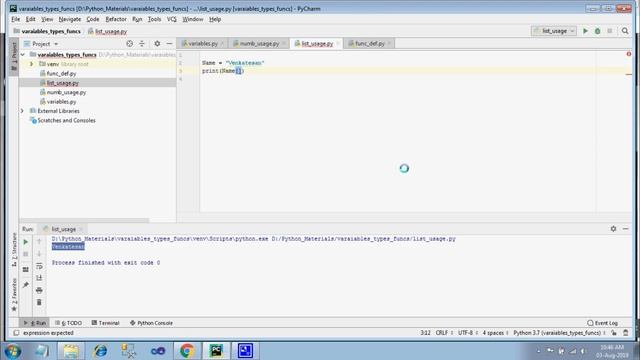This screenshot has height=360, width=640.
Task: Collapse varaiables_types_funcs root folder
Action: (23, 55)
